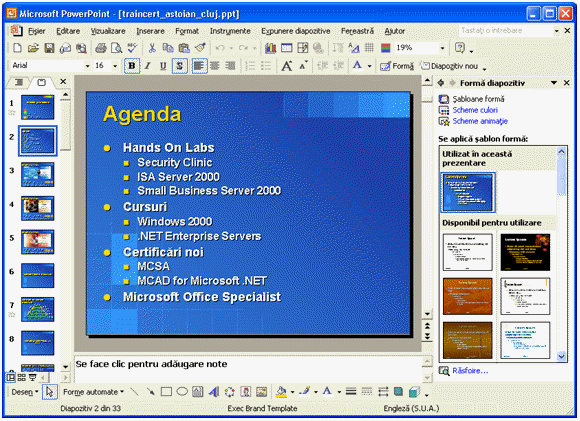Select the Oval drawing tool
Screen dimensions: 580x421
tap(182, 391)
